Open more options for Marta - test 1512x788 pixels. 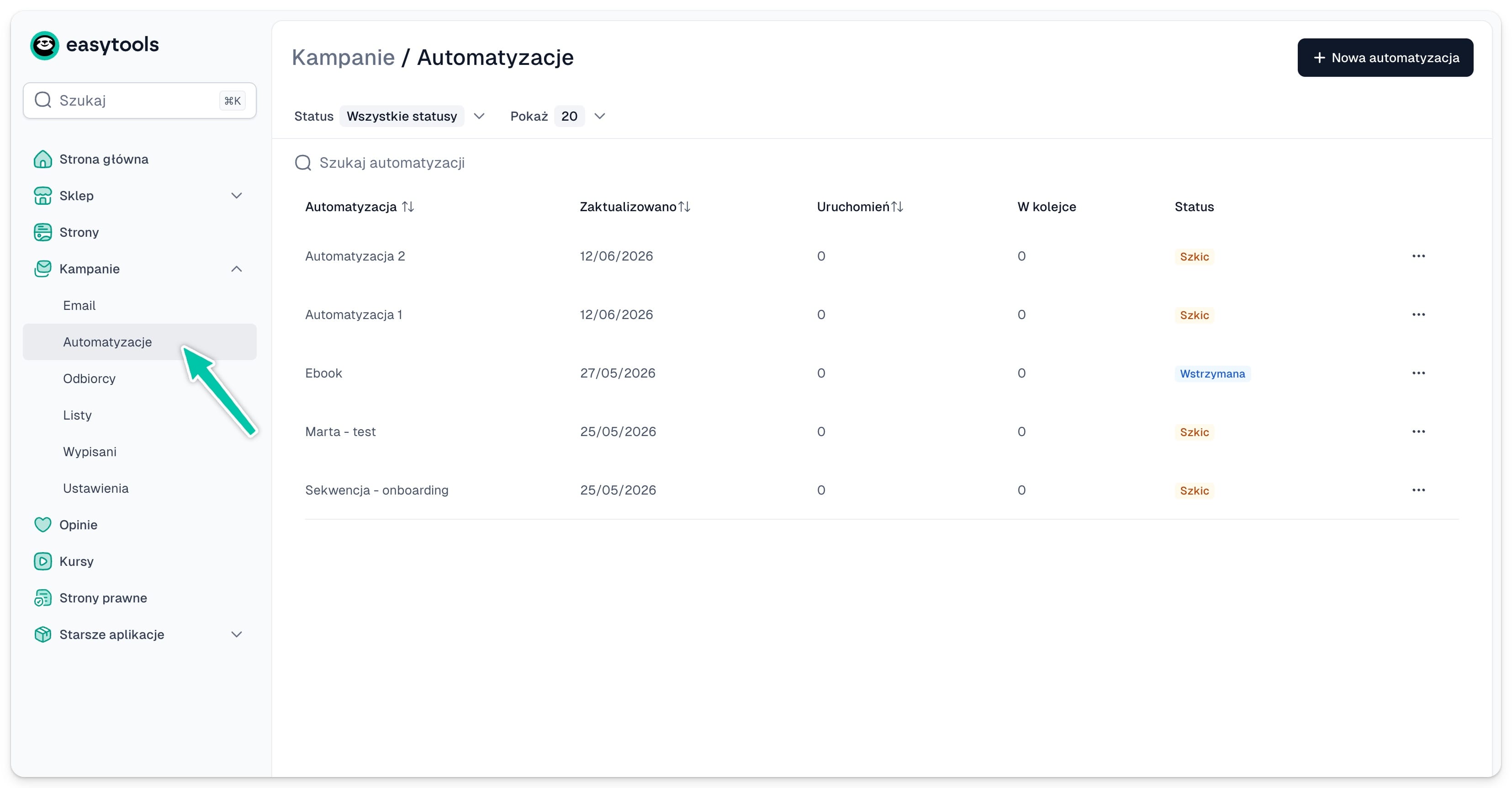(x=1419, y=431)
